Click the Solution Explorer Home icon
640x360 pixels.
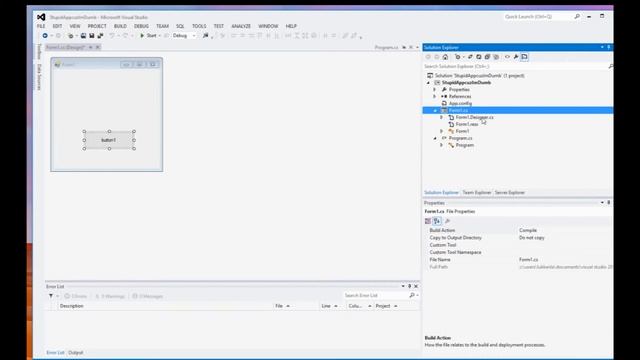tap(445, 57)
